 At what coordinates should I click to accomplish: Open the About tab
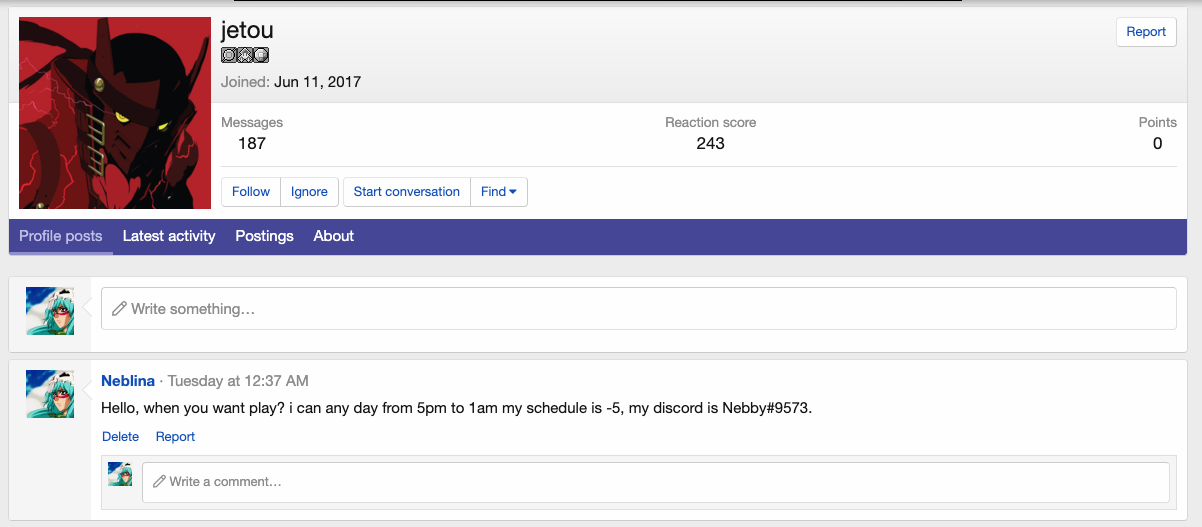pos(334,236)
